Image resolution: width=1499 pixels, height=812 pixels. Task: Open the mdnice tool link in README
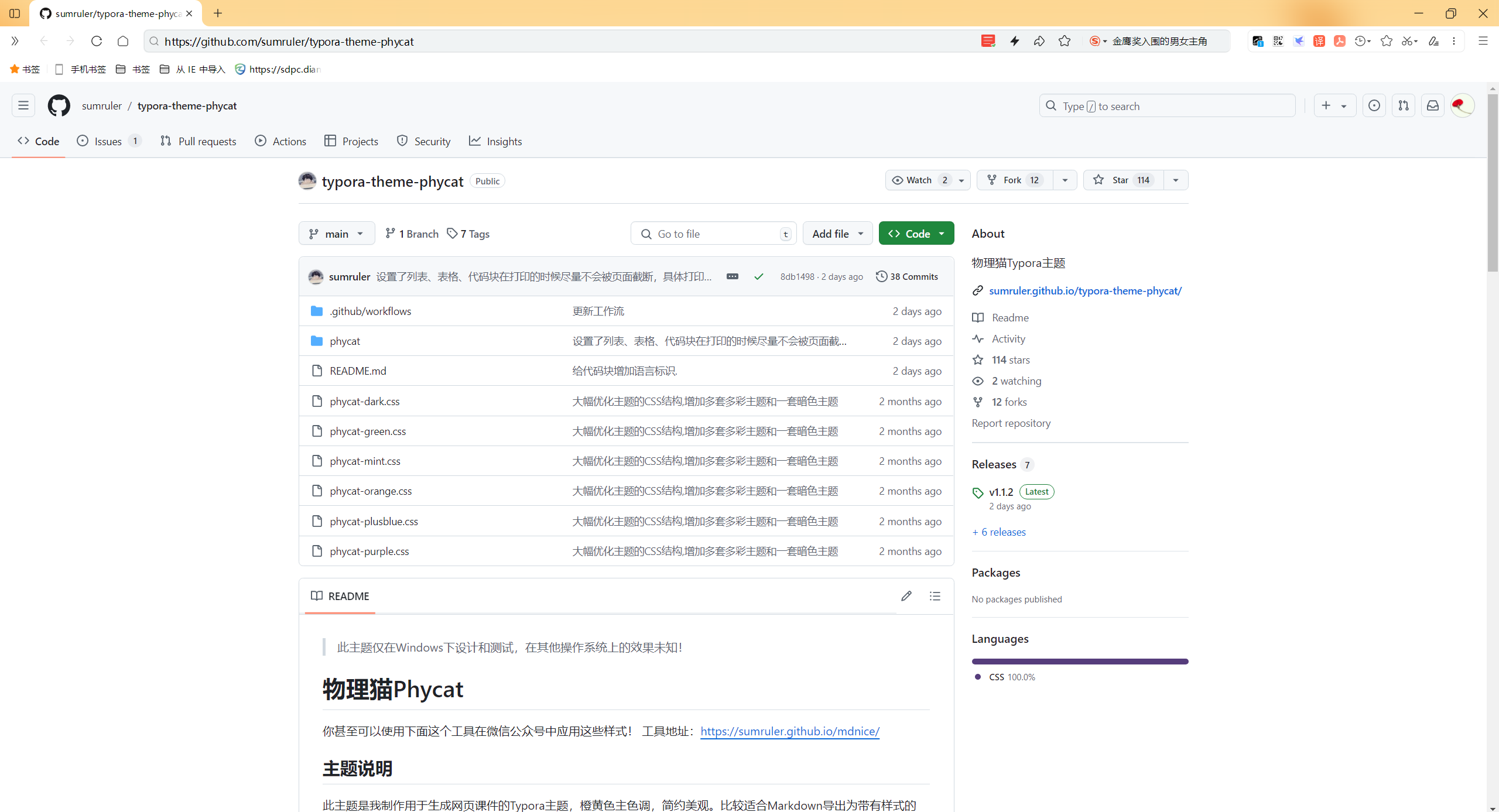click(x=790, y=731)
